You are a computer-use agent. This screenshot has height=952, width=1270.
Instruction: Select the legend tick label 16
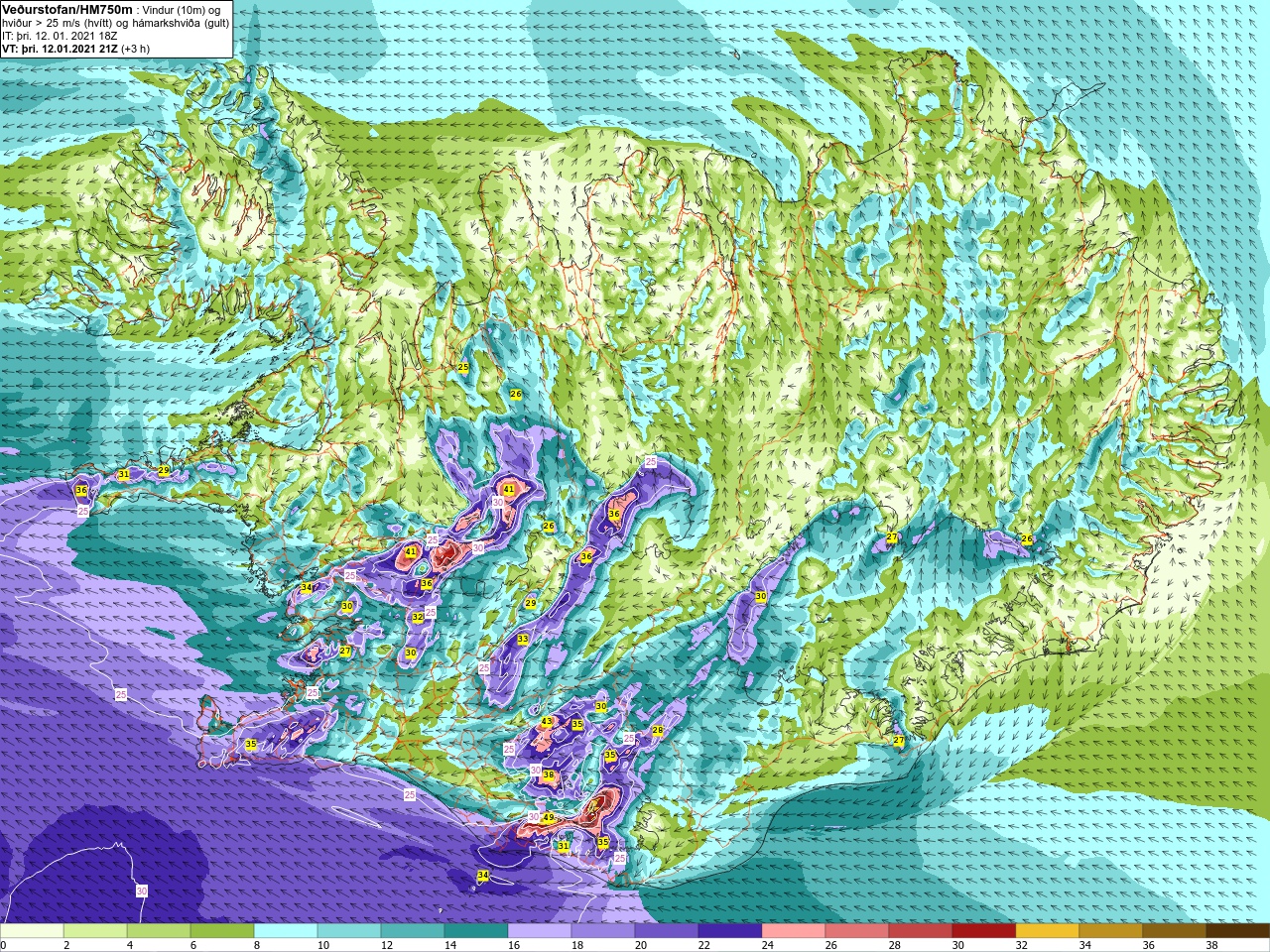(513, 945)
